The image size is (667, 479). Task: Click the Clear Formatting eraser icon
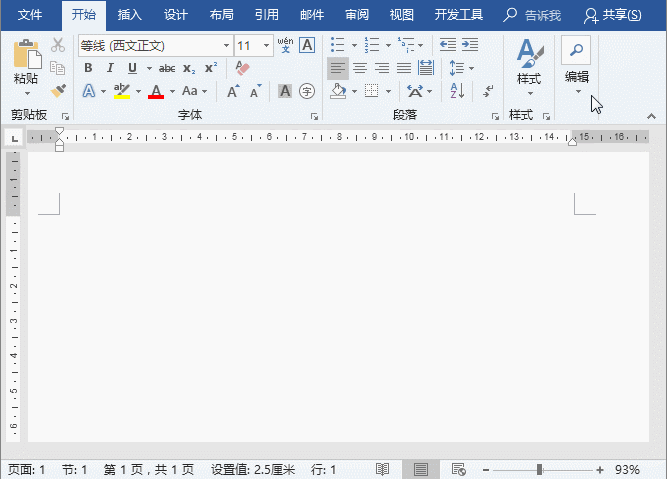tap(241, 68)
